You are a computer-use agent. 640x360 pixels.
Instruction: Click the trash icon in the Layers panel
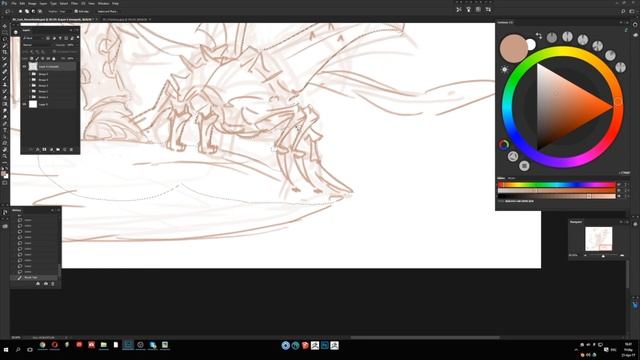pos(71,150)
